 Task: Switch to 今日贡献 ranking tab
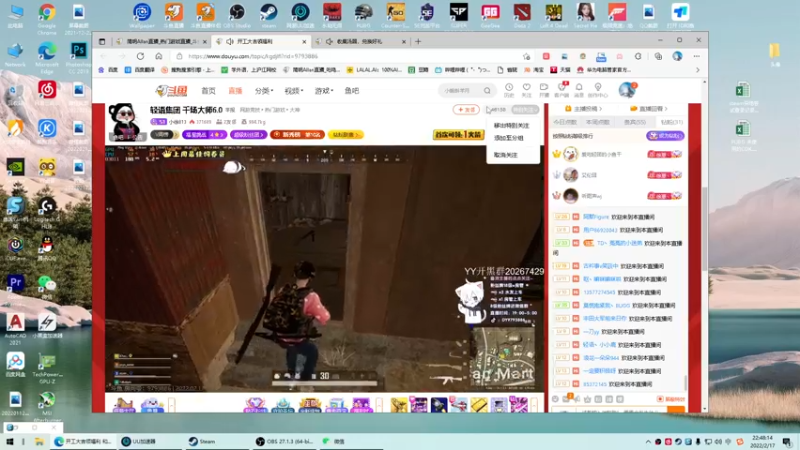point(565,122)
